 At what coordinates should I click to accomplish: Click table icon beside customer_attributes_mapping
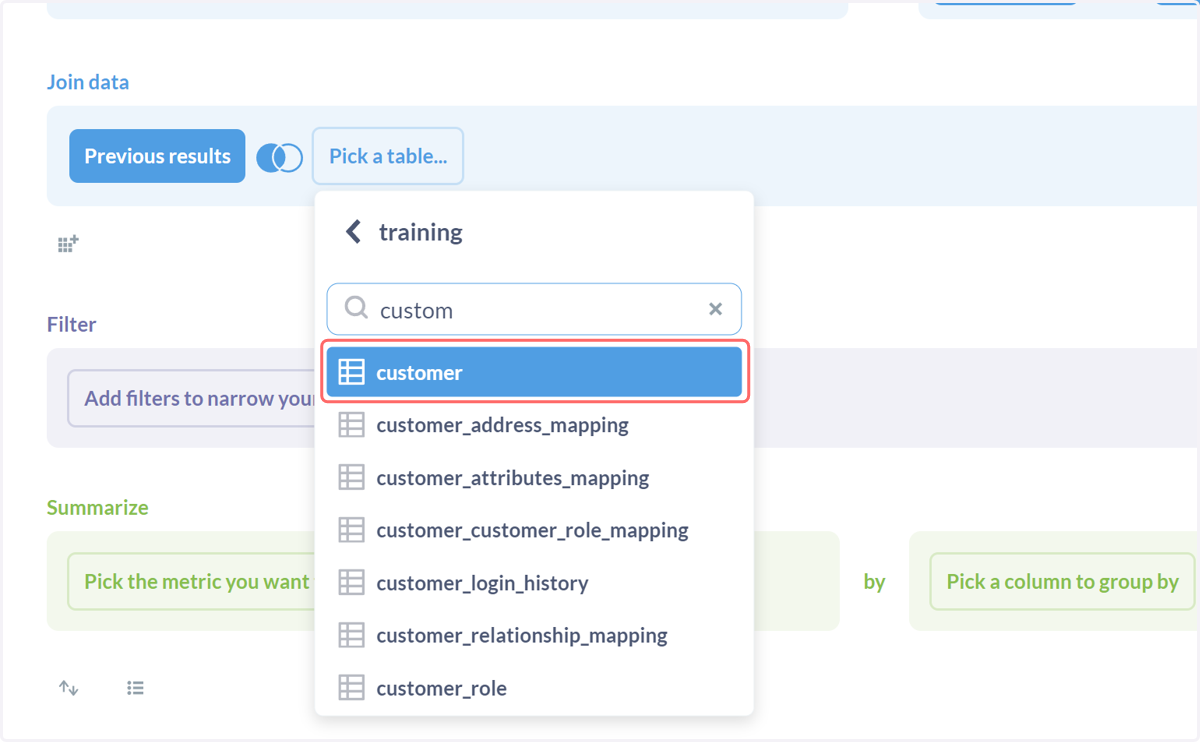351,478
